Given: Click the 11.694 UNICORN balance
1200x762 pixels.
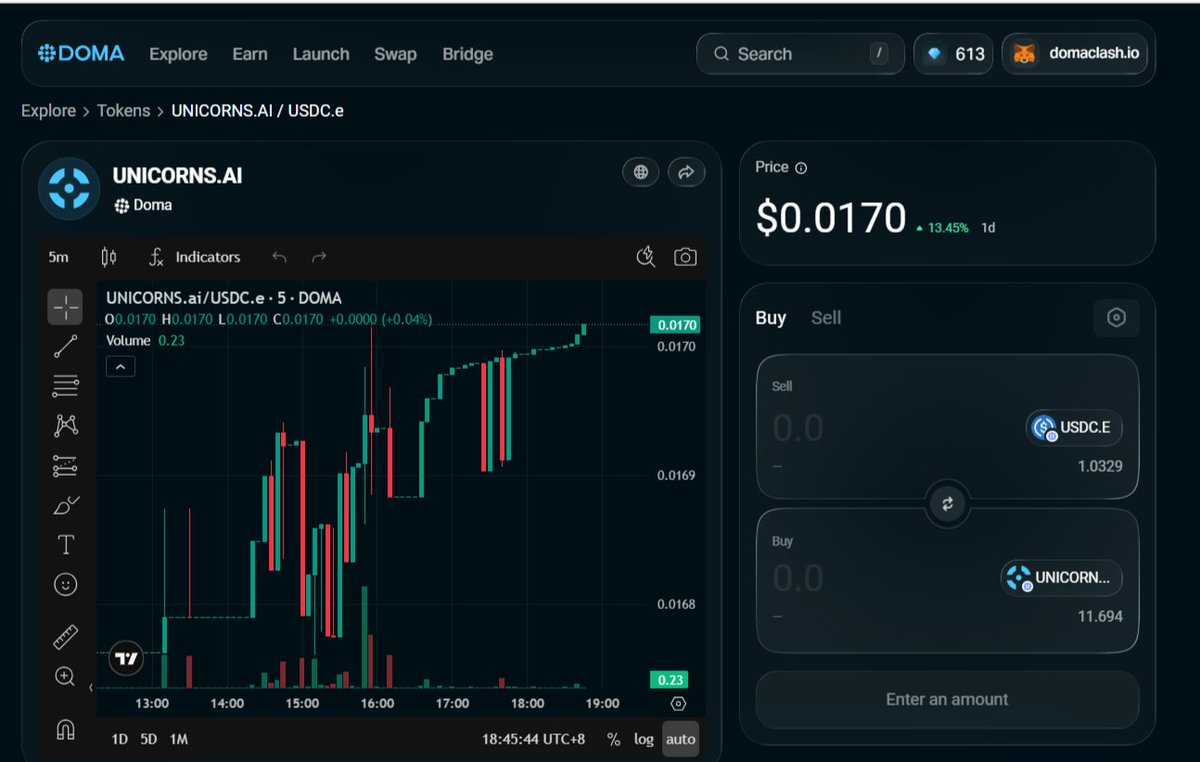Looking at the screenshot, I should click(1100, 616).
